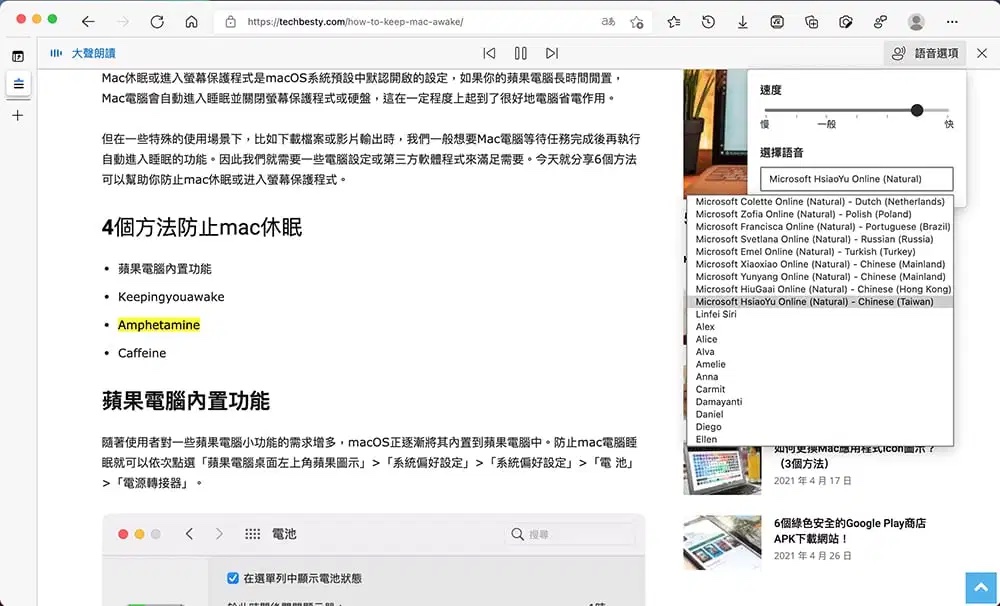Reload the current page
Screen dimensions: 1000x606
click(x=157, y=22)
